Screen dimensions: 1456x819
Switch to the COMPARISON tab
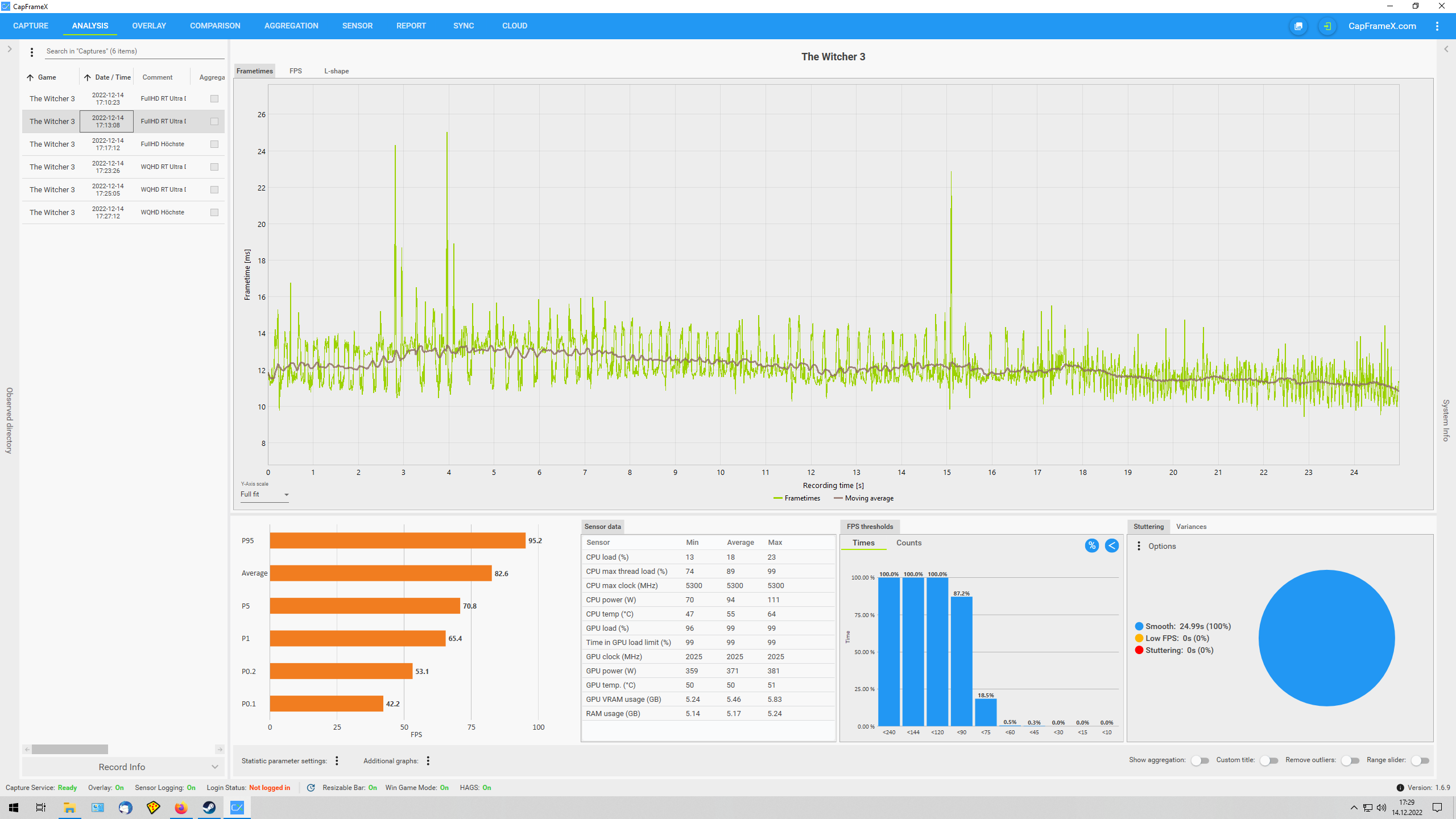(215, 26)
